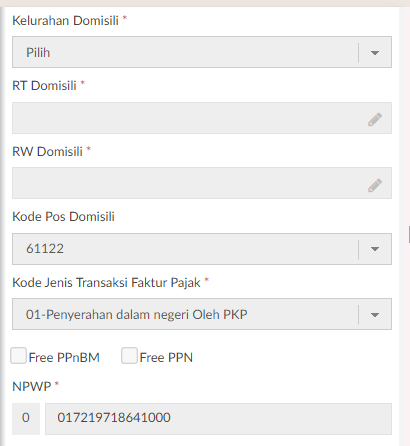Click the 61122 postal code value

pos(45,249)
